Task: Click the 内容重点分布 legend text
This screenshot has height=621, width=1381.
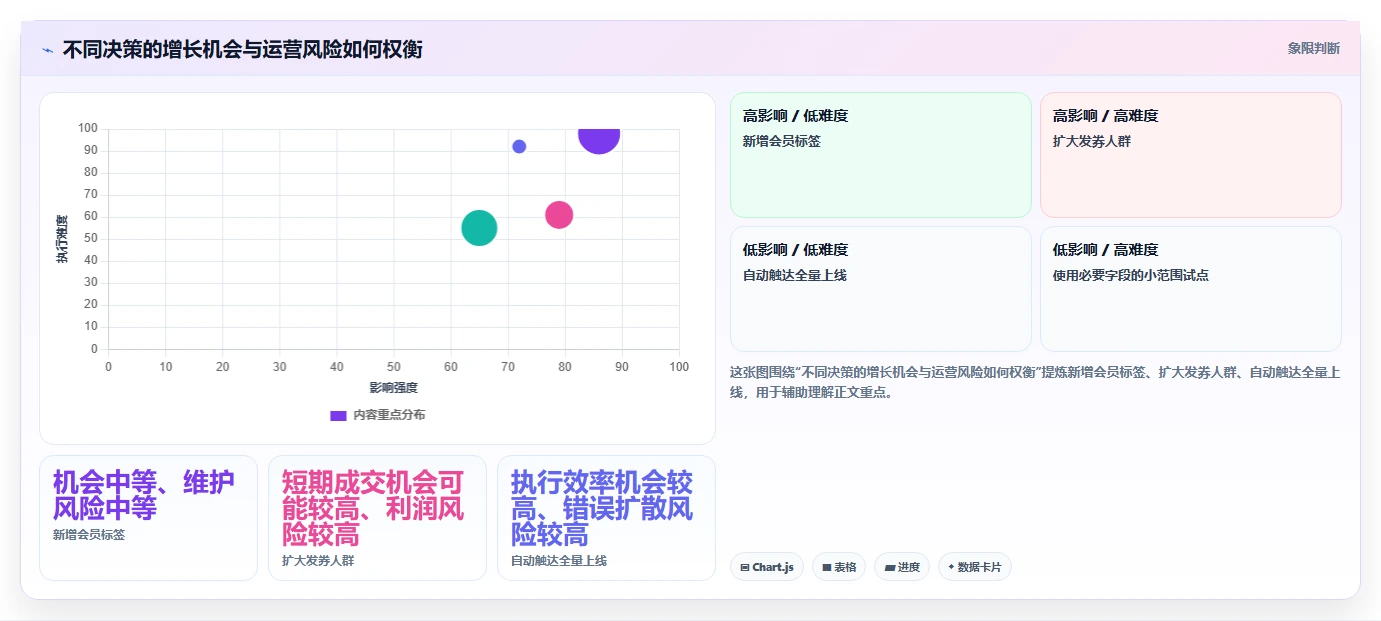Action: click(389, 415)
